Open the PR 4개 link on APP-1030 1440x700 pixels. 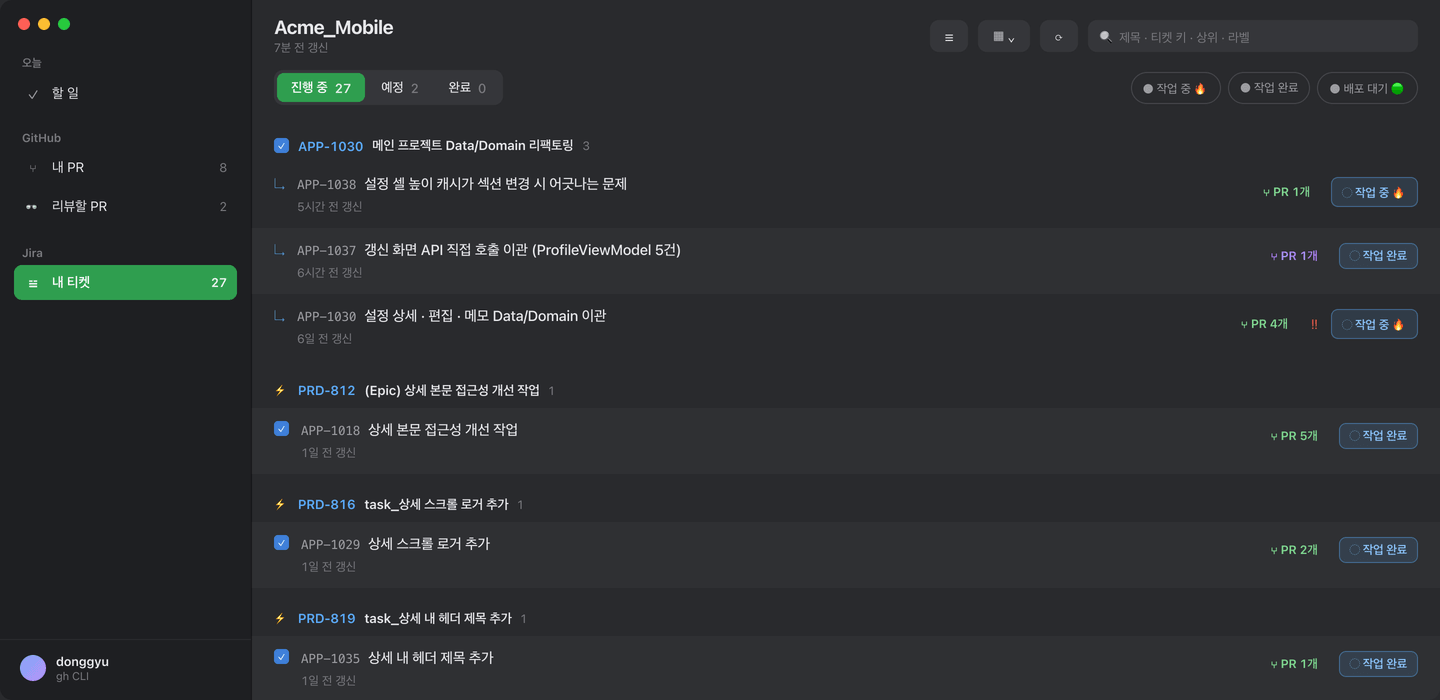tap(1264, 324)
